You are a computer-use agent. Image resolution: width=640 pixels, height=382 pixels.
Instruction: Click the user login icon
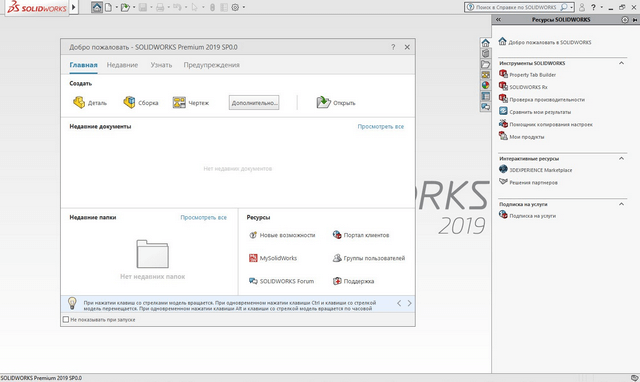pos(582,7)
